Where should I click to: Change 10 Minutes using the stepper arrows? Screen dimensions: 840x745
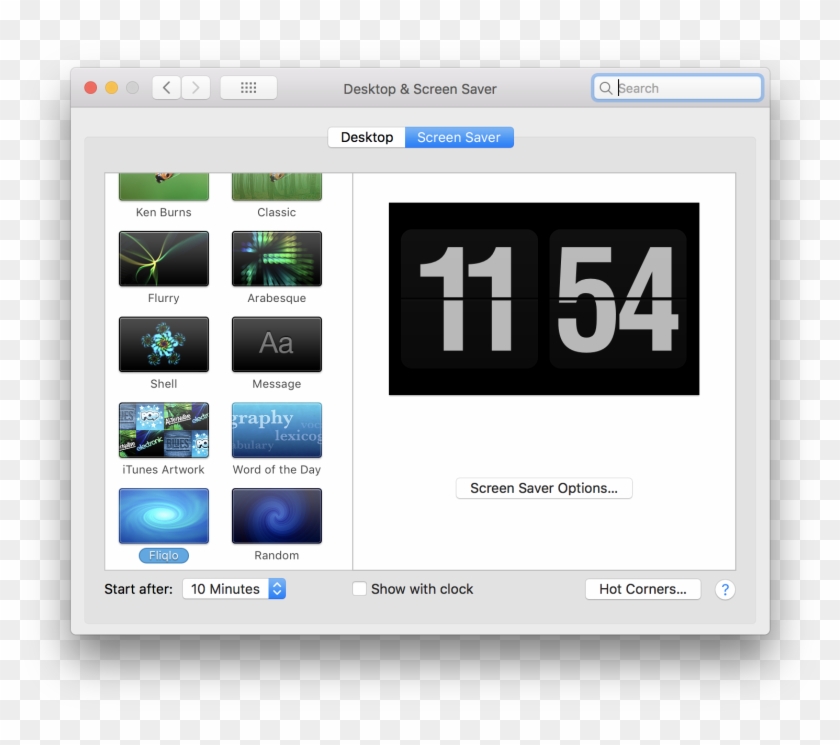coord(276,589)
